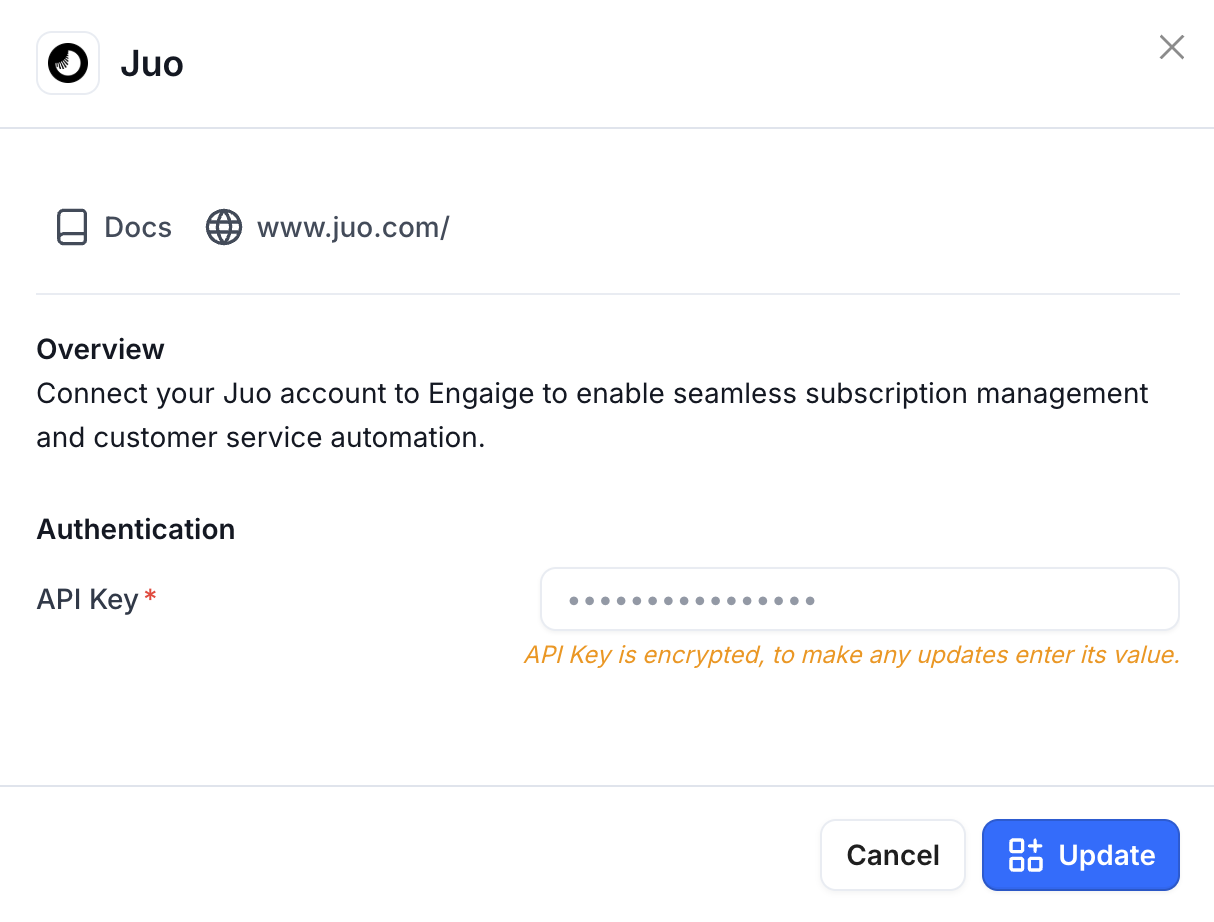Click the orange encrypted API Key notice

click(x=852, y=655)
